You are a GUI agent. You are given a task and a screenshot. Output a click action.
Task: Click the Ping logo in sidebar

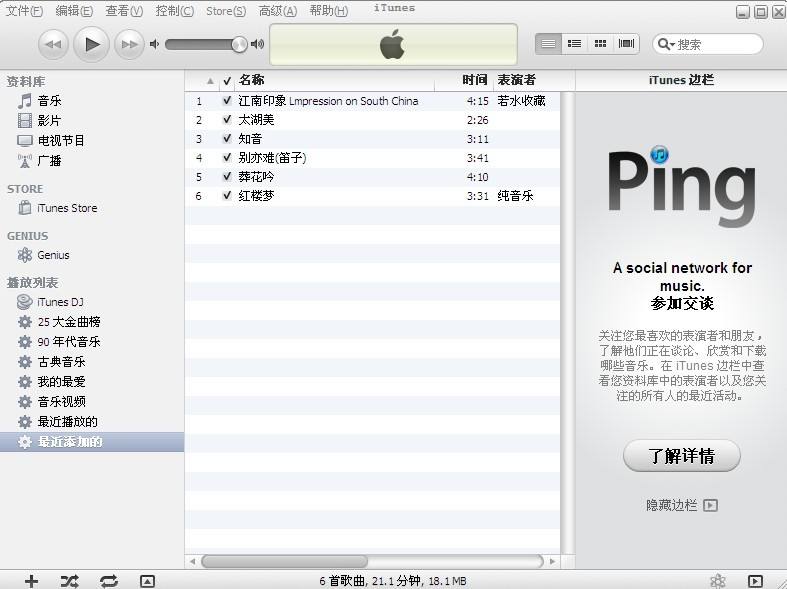(682, 186)
